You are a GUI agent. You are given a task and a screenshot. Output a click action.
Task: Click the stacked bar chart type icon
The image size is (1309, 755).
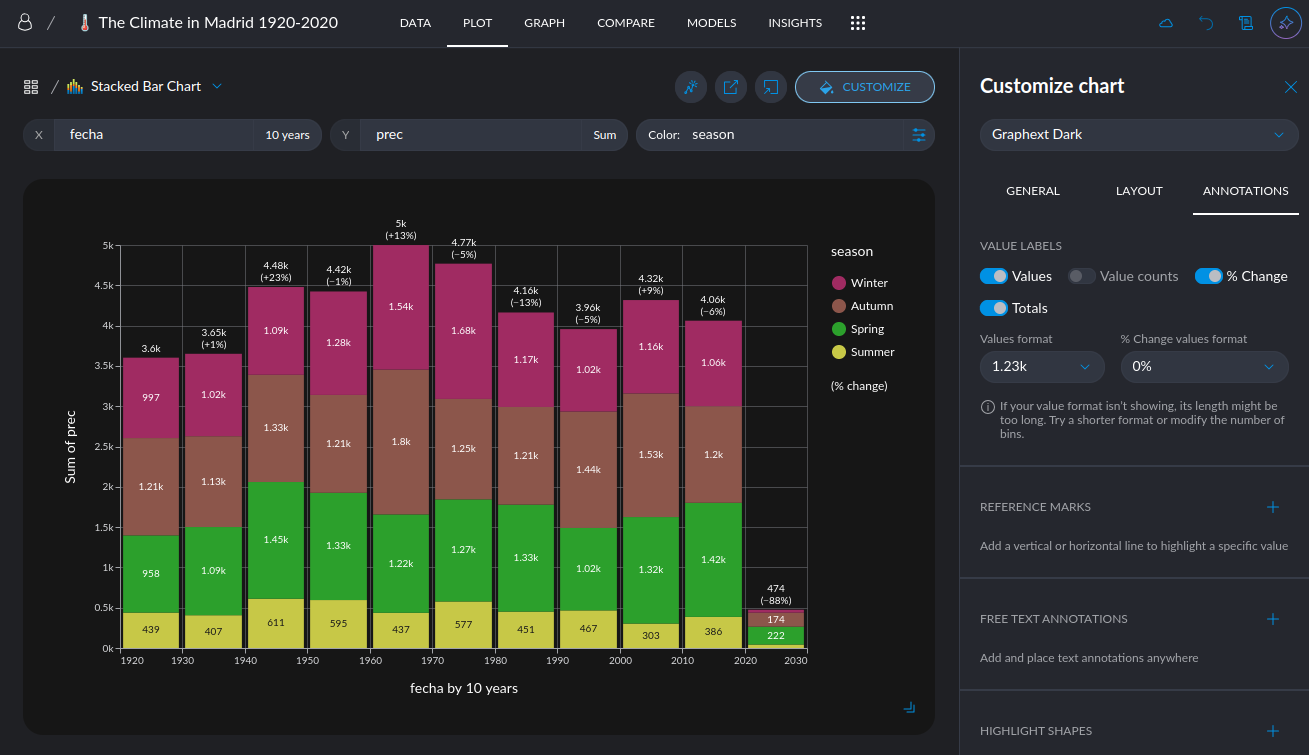[x=75, y=87]
